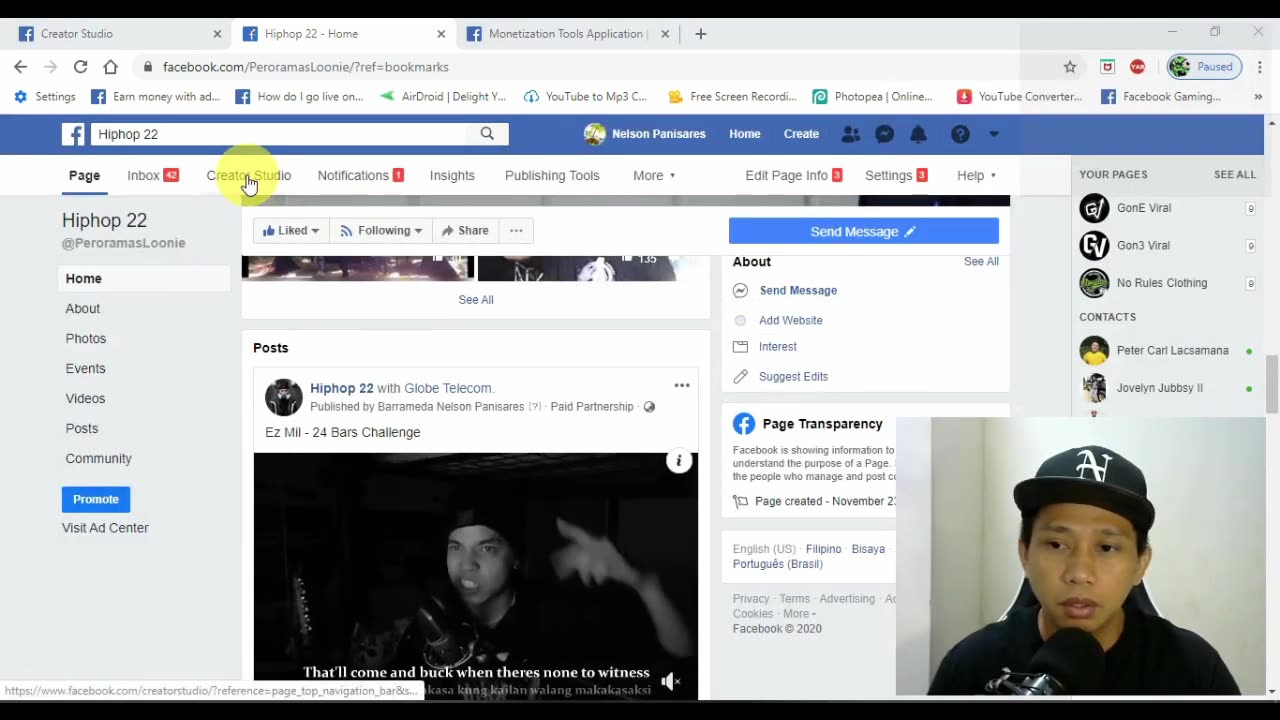Click See All in Your Pages

1235,174
